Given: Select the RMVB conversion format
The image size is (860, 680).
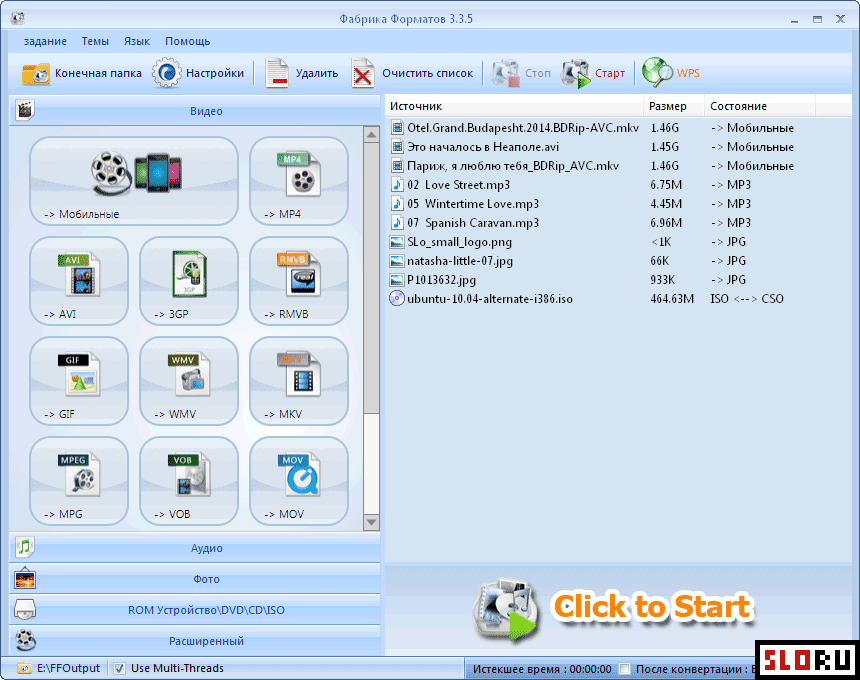Looking at the screenshot, I should 299,281.
